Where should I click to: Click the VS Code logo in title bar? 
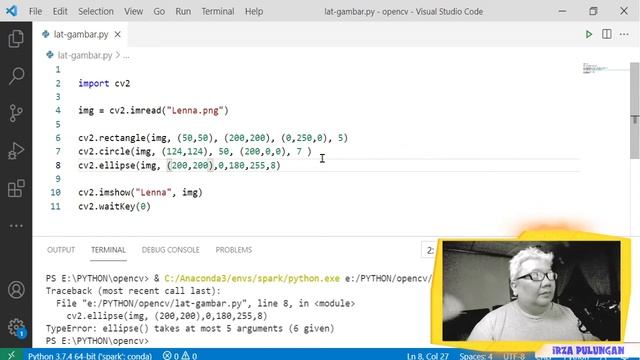pyautogui.click(x=11, y=11)
